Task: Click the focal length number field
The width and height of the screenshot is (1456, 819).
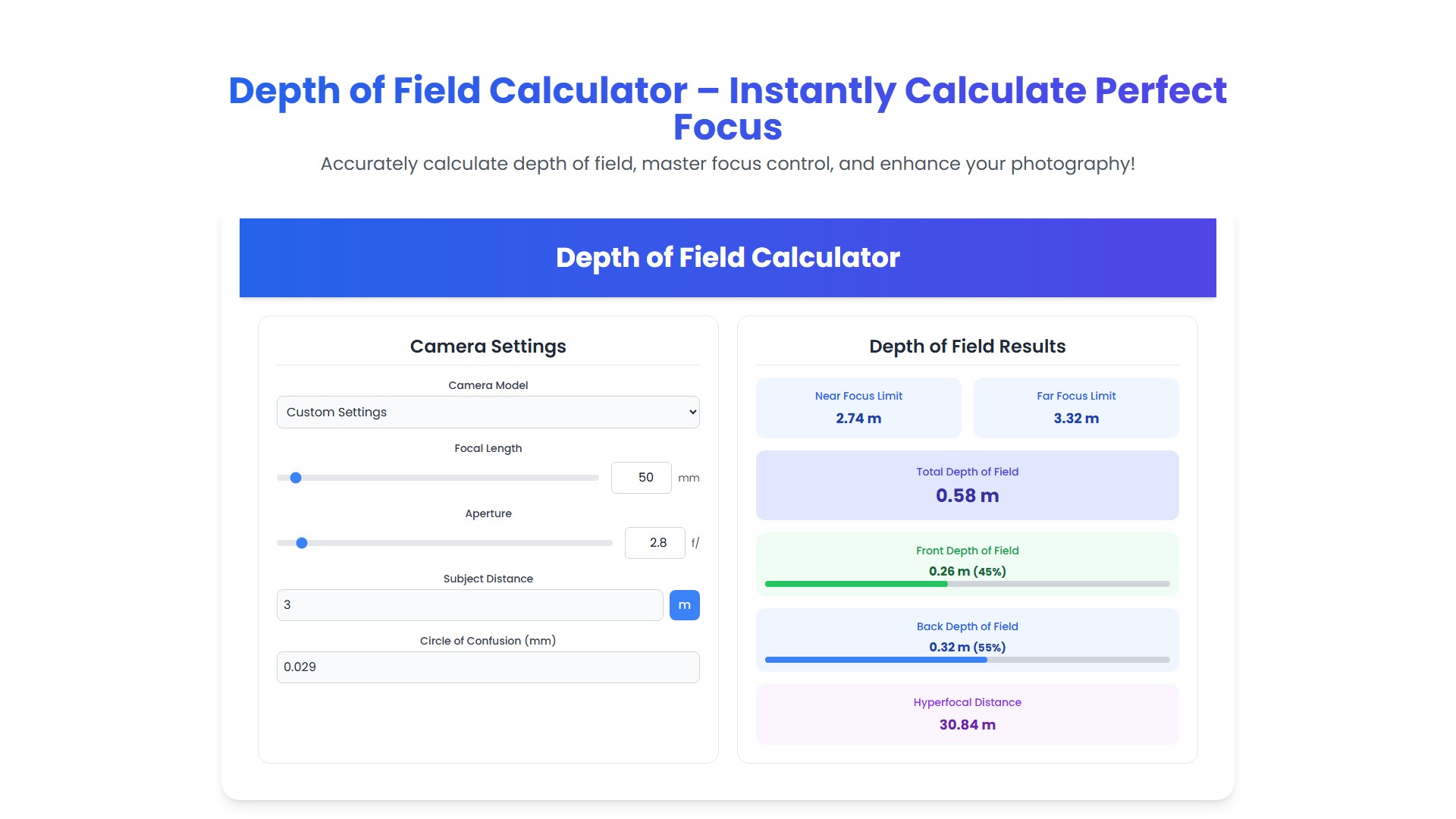Action: [641, 478]
